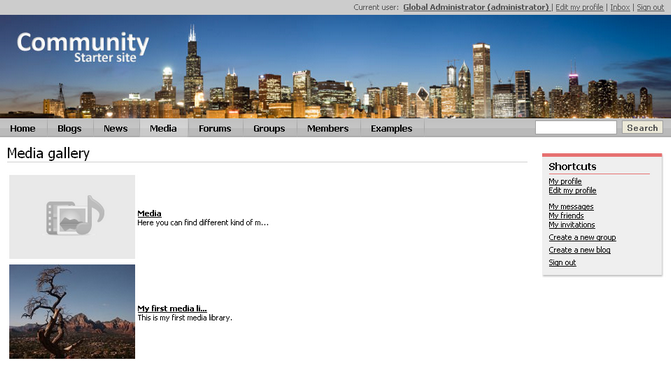Open the Media library title link

tap(149, 213)
